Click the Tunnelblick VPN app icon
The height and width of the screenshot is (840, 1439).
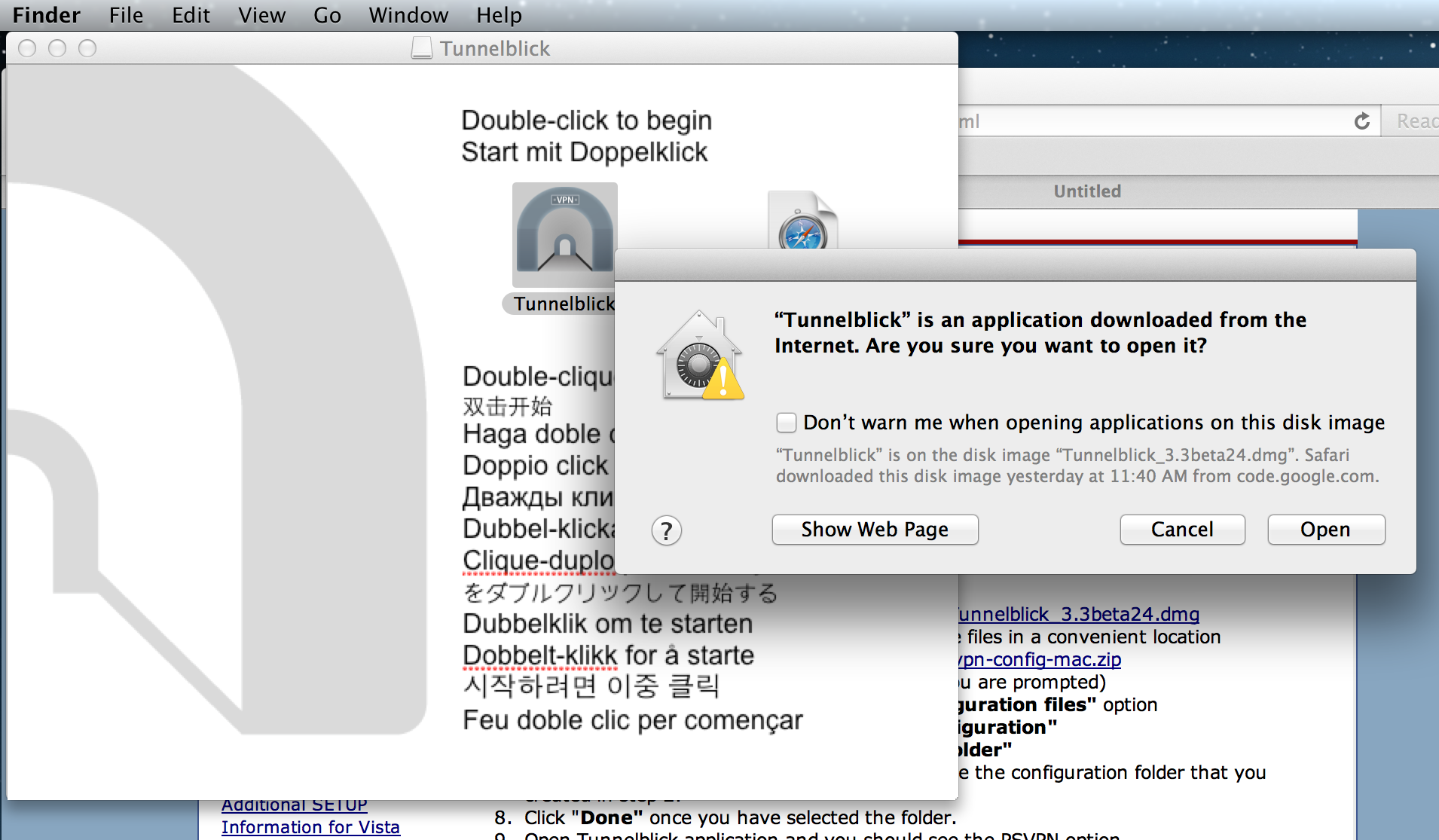(x=564, y=235)
